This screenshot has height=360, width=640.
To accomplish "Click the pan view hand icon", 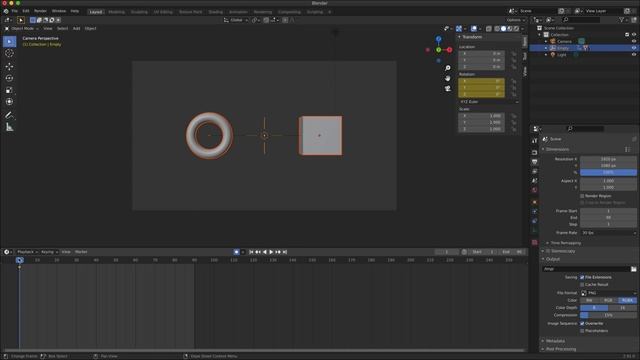I will pos(448,78).
